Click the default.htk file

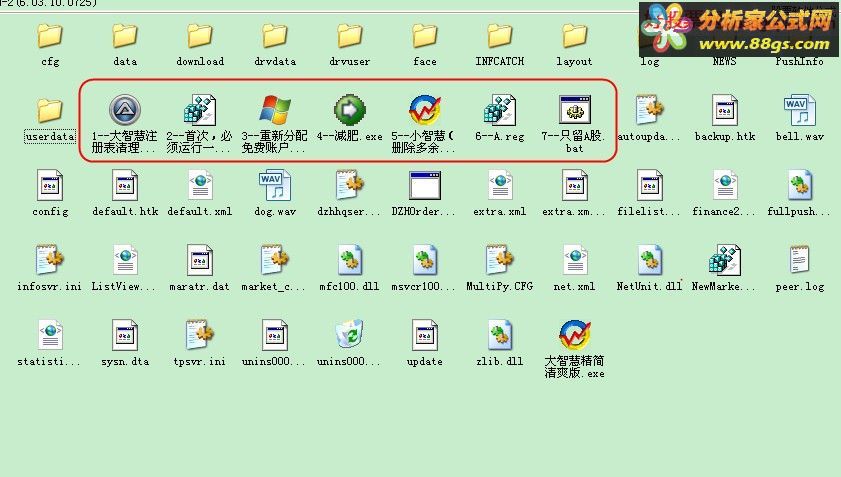[x=125, y=186]
